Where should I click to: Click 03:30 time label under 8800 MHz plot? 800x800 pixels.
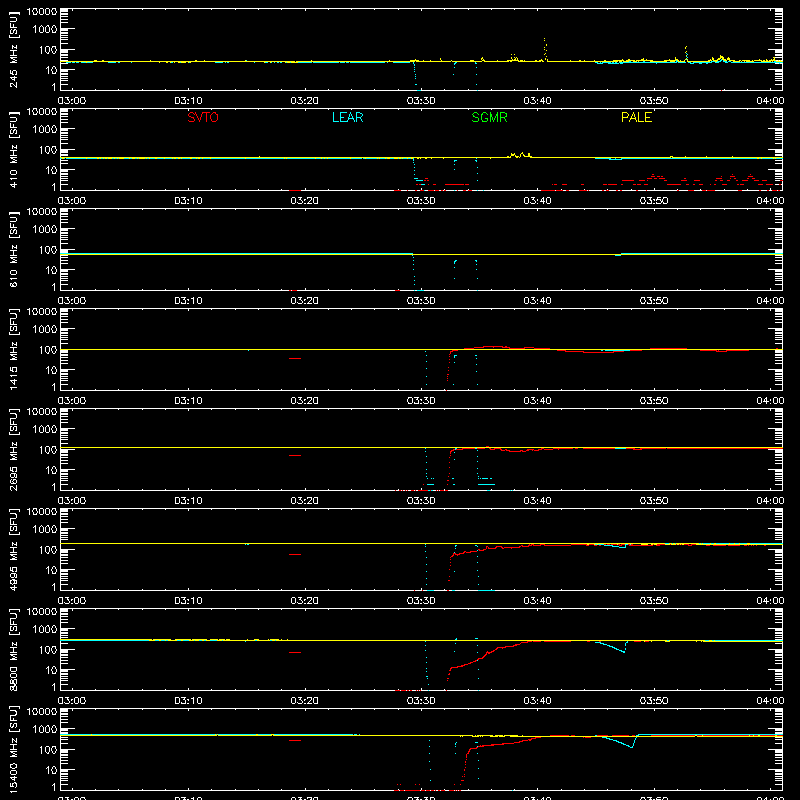tap(421, 701)
